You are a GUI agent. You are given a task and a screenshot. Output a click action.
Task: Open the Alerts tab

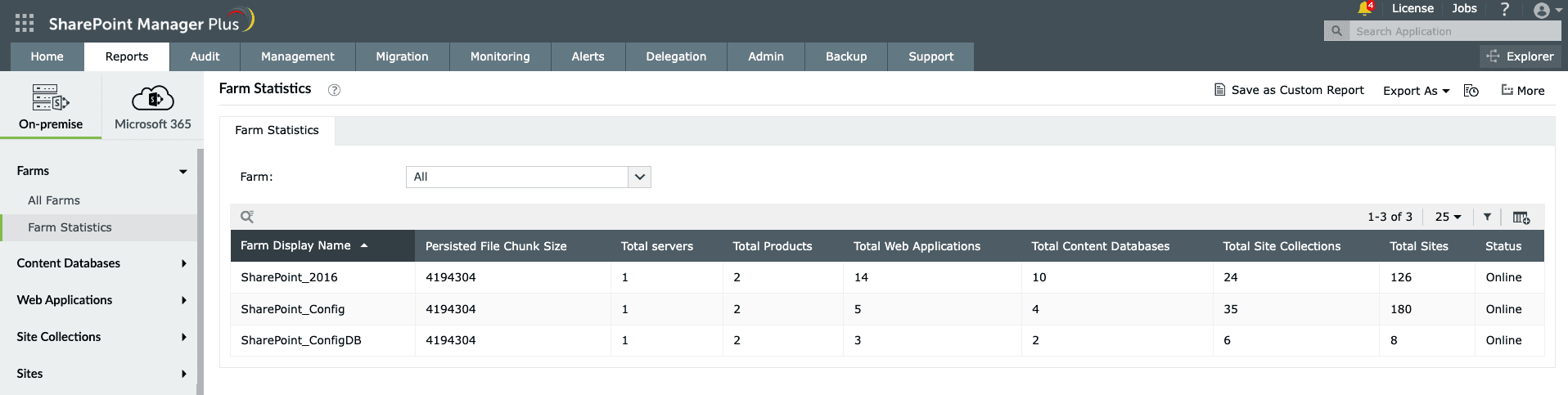pyautogui.click(x=588, y=56)
